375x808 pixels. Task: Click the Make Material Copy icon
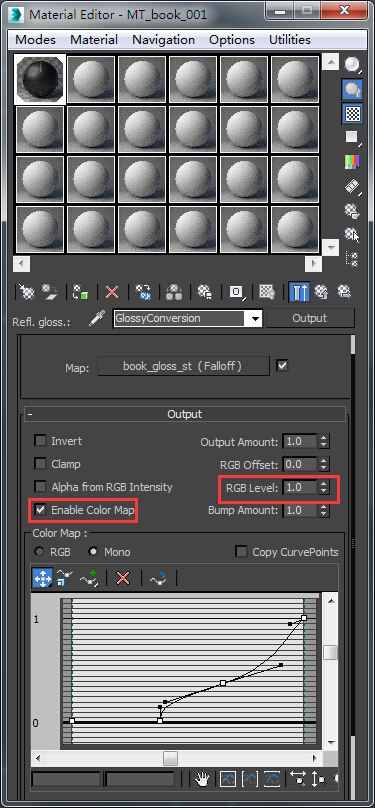coord(143,292)
